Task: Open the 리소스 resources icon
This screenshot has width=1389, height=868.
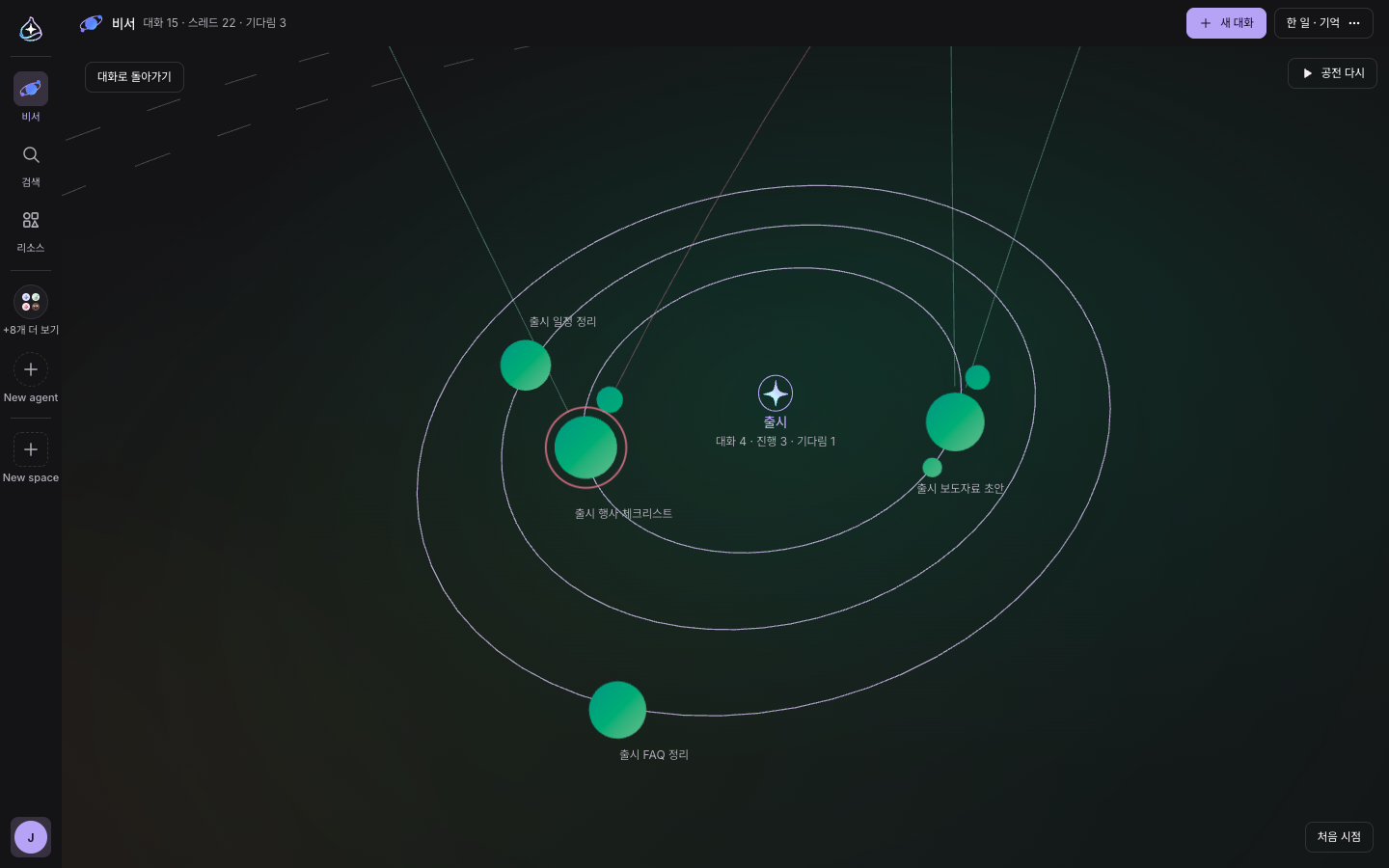Action: (31, 221)
